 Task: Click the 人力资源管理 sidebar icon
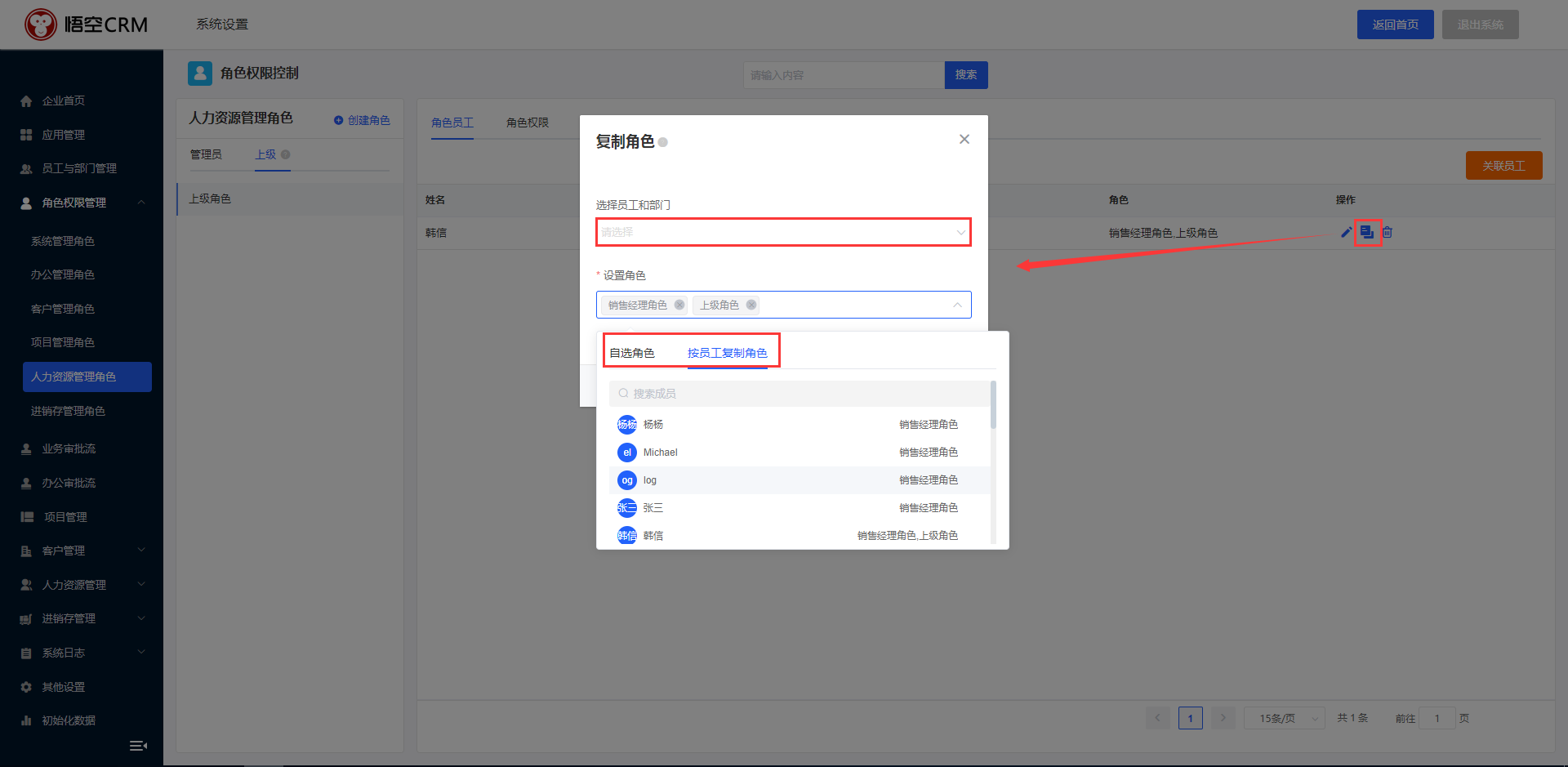pos(26,585)
